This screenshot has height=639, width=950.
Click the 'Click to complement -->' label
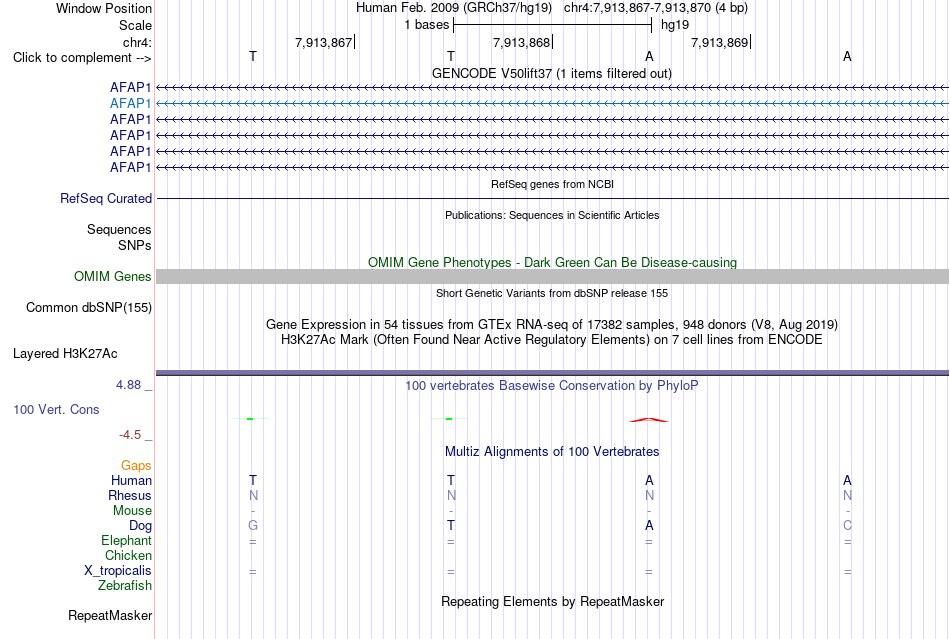[x=82, y=58]
